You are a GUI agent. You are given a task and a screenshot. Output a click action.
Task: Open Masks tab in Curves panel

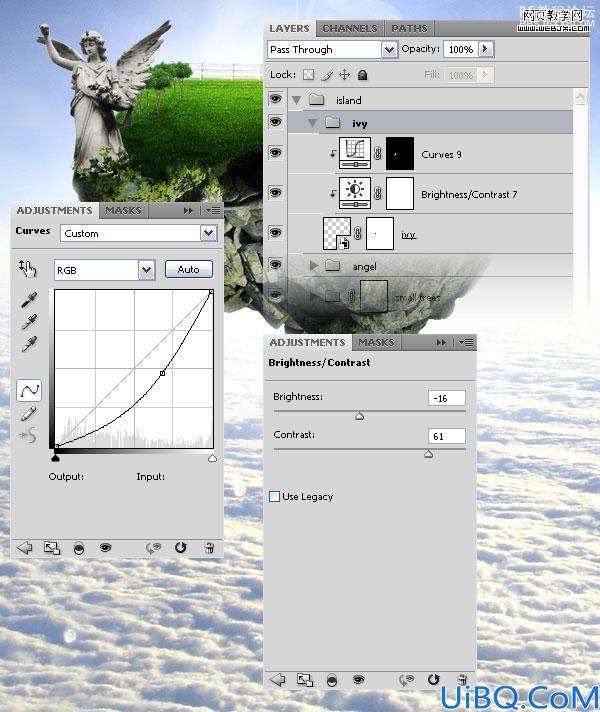coord(123,211)
